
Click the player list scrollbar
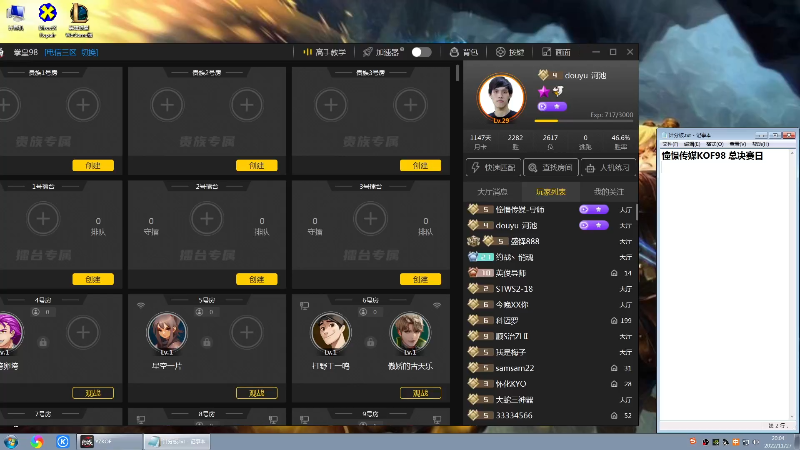[637, 212]
